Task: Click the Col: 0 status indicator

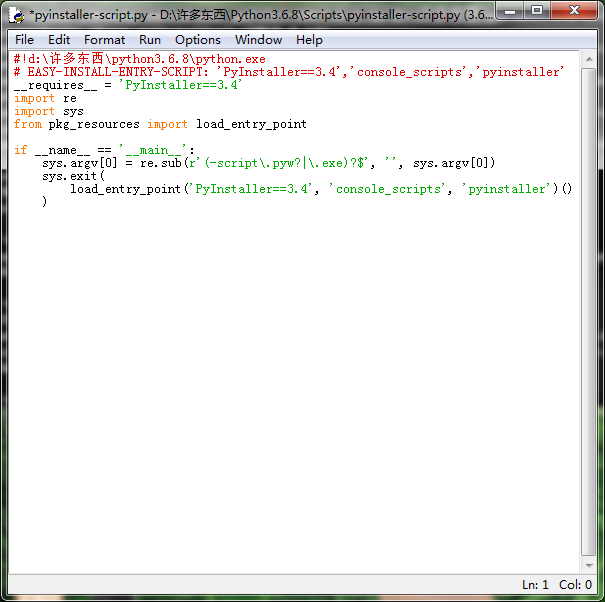Action: coord(575,585)
